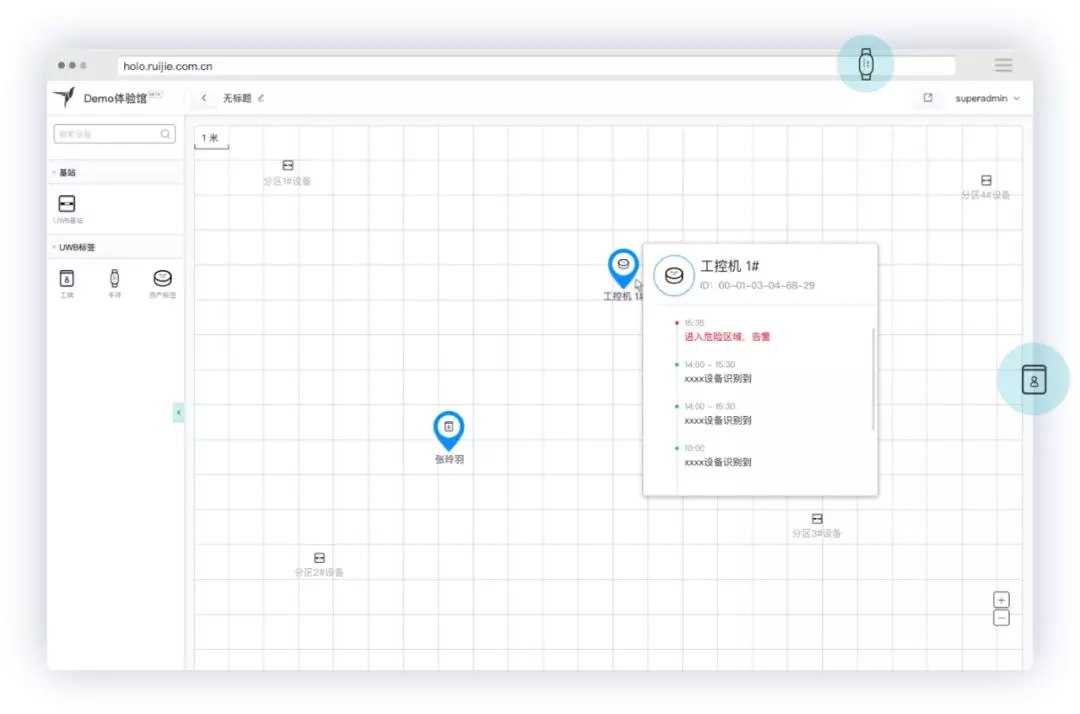Collapse the 基站 section
This screenshot has height=714, width=1080.
(x=54, y=173)
